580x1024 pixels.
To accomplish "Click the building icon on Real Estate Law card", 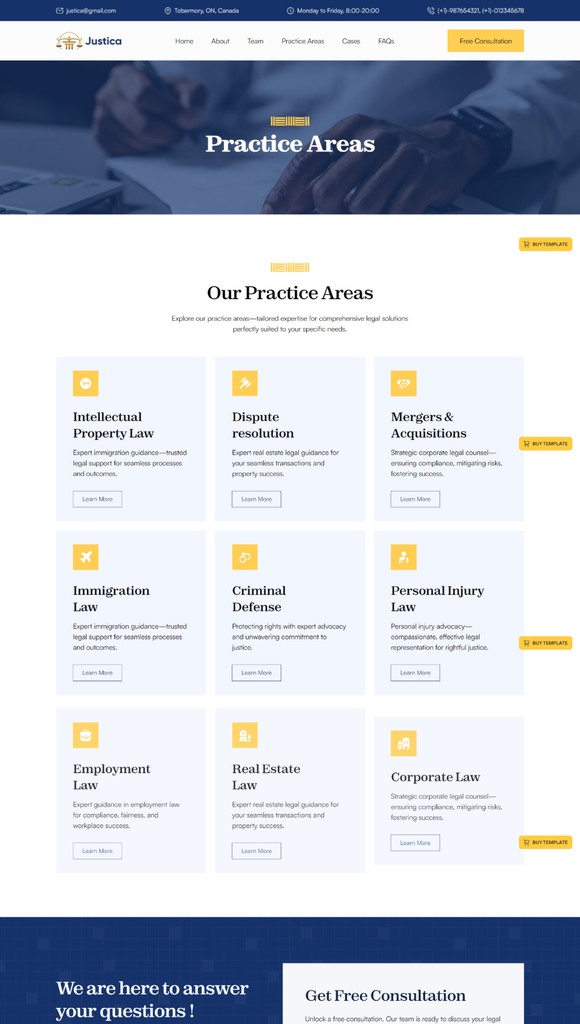I will [244, 736].
